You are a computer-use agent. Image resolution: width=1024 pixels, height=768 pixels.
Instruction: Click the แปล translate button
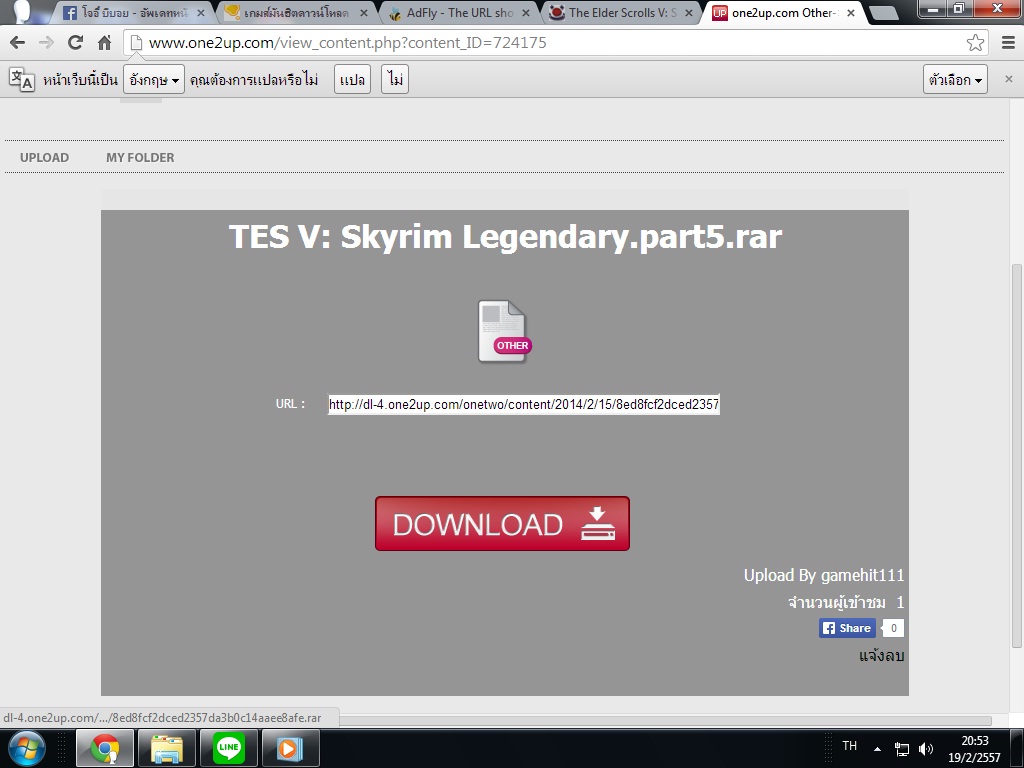point(353,80)
